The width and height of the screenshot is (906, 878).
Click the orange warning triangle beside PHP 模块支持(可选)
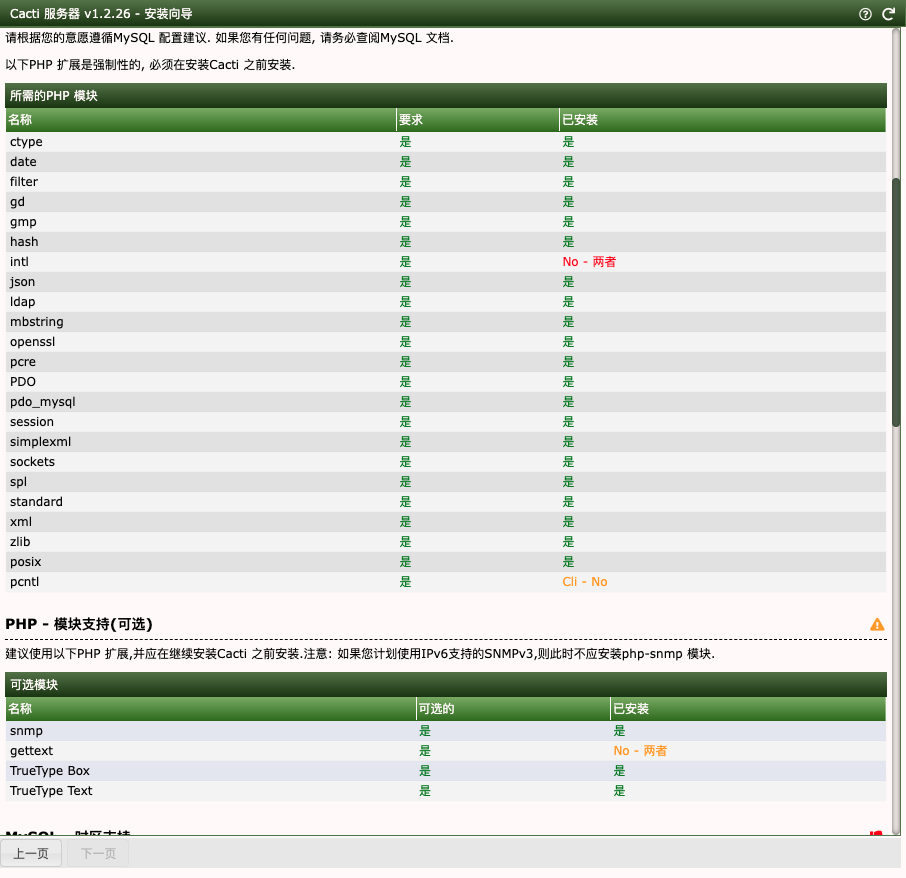click(877, 624)
